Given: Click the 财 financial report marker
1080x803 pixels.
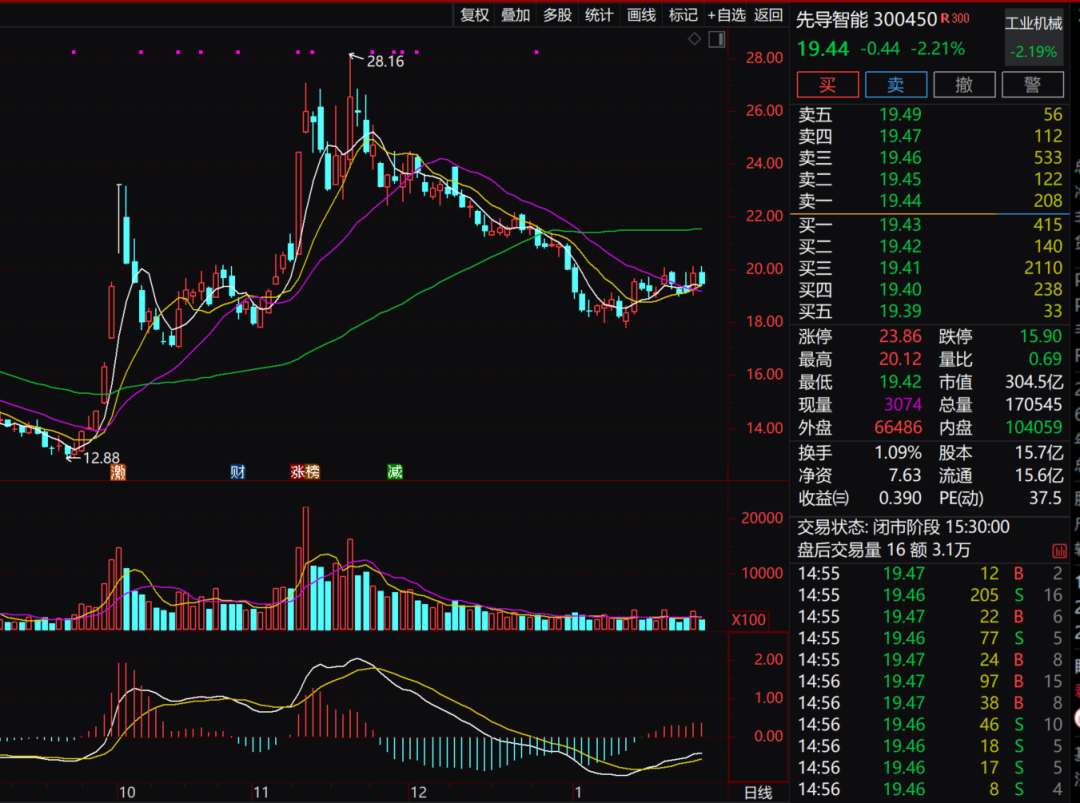Looking at the screenshot, I should click(x=237, y=472).
